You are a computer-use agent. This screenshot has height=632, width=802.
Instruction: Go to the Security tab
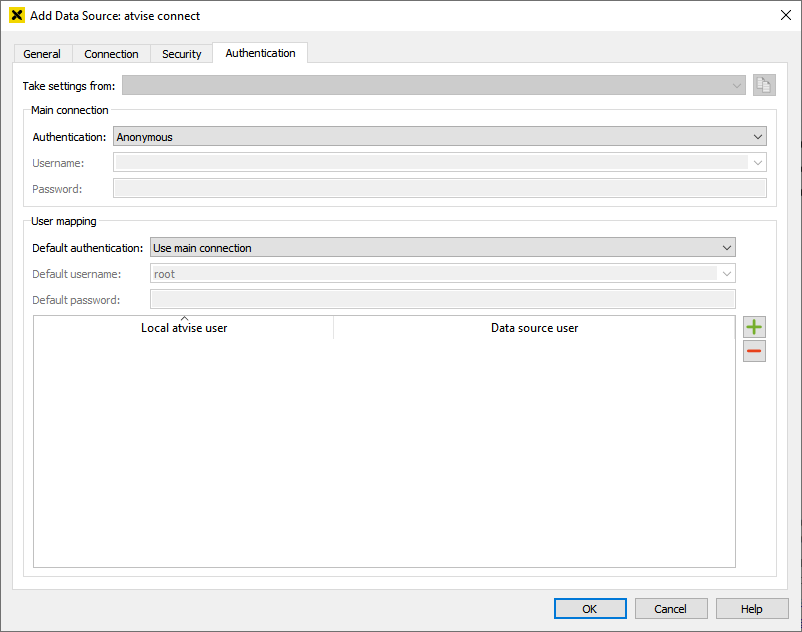click(x=182, y=54)
